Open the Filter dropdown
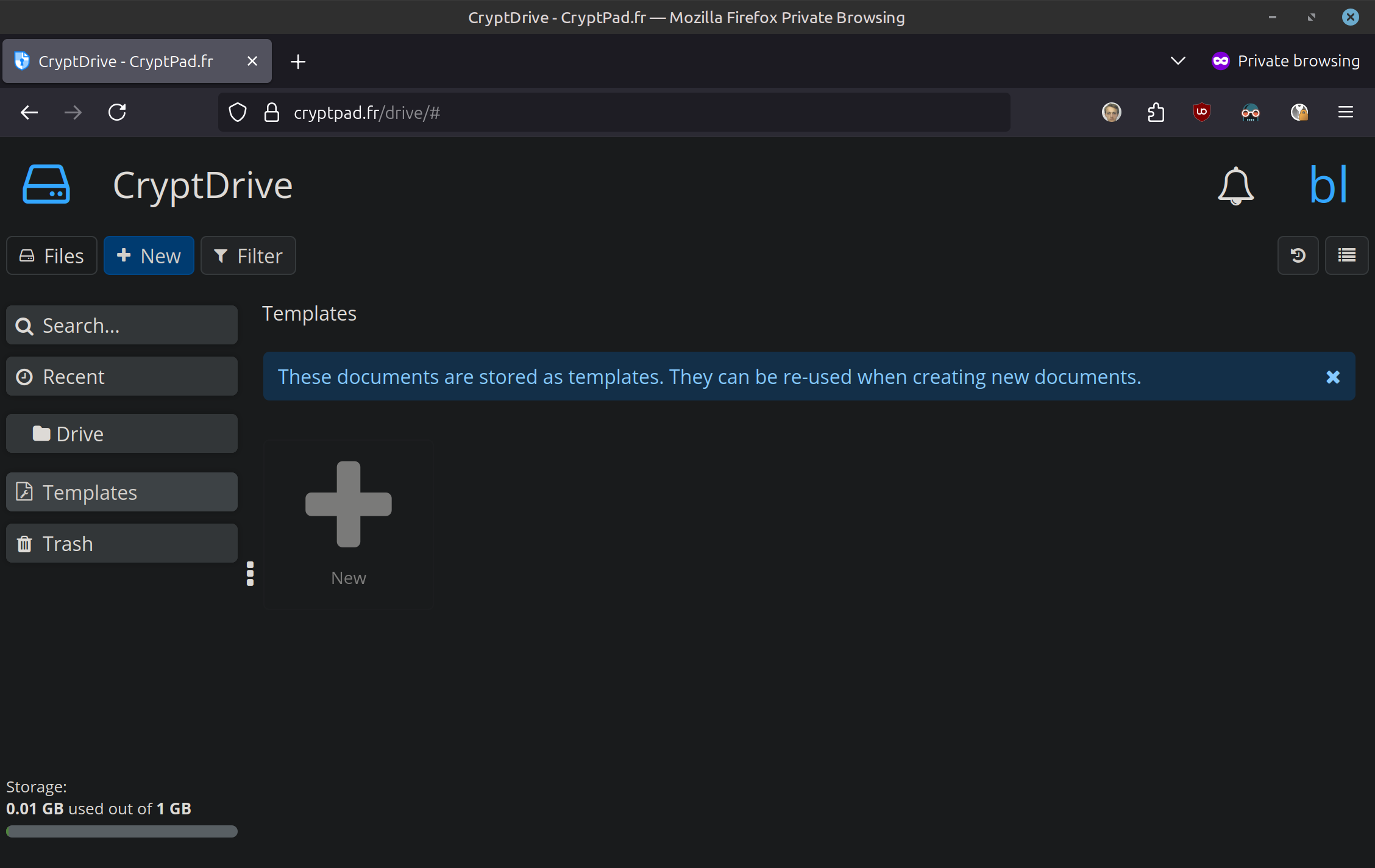The image size is (1375, 868). pyautogui.click(x=248, y=255)
